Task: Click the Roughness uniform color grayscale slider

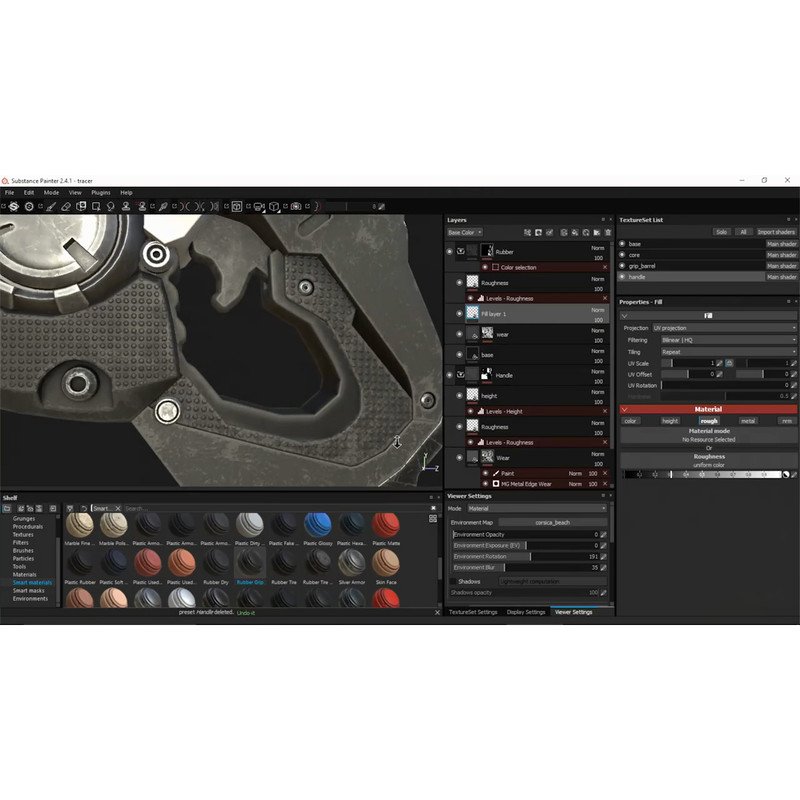Action: (702, 474)
